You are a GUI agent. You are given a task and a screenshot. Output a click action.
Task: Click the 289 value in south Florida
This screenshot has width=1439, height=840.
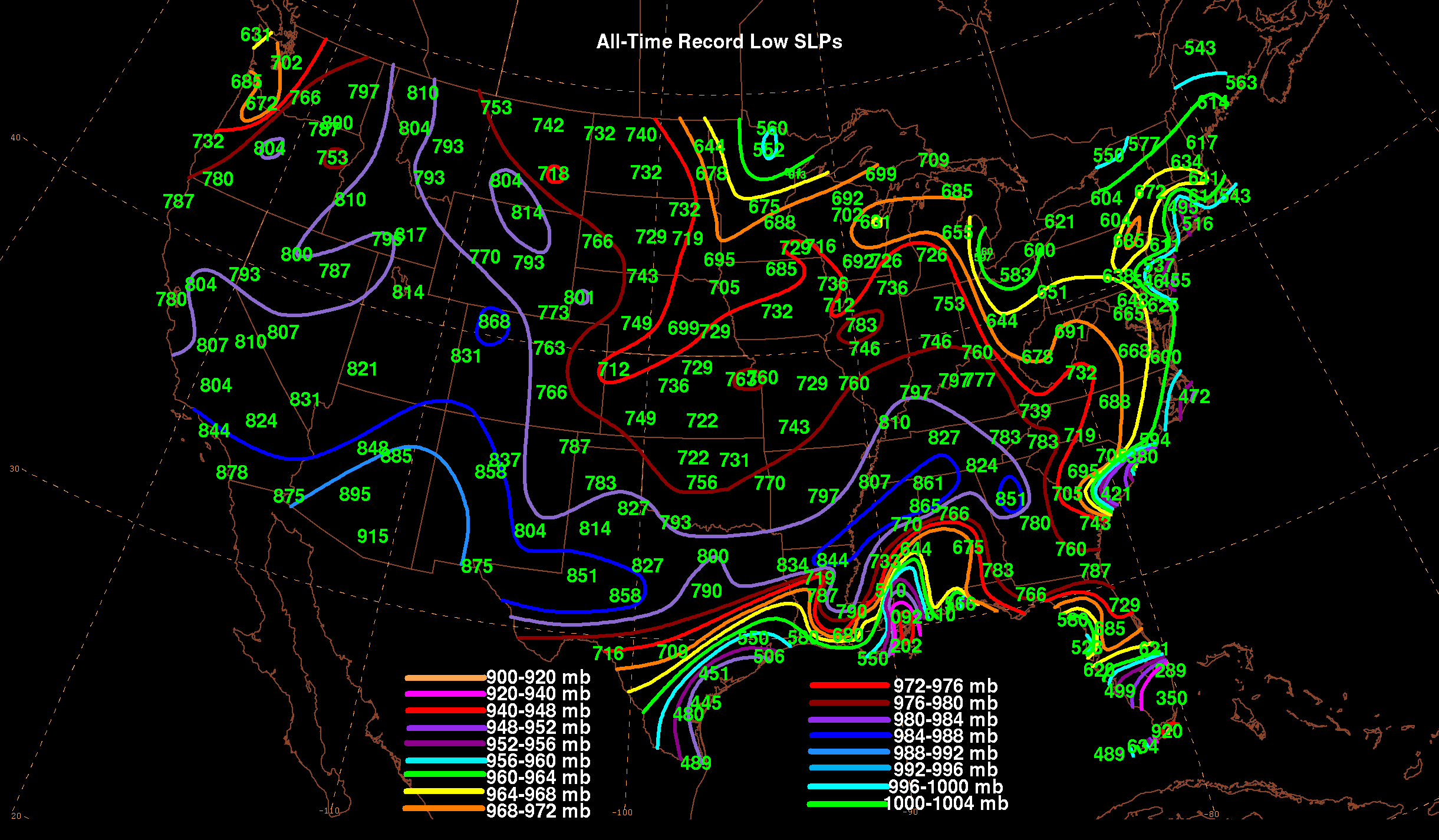[1170, 671]
